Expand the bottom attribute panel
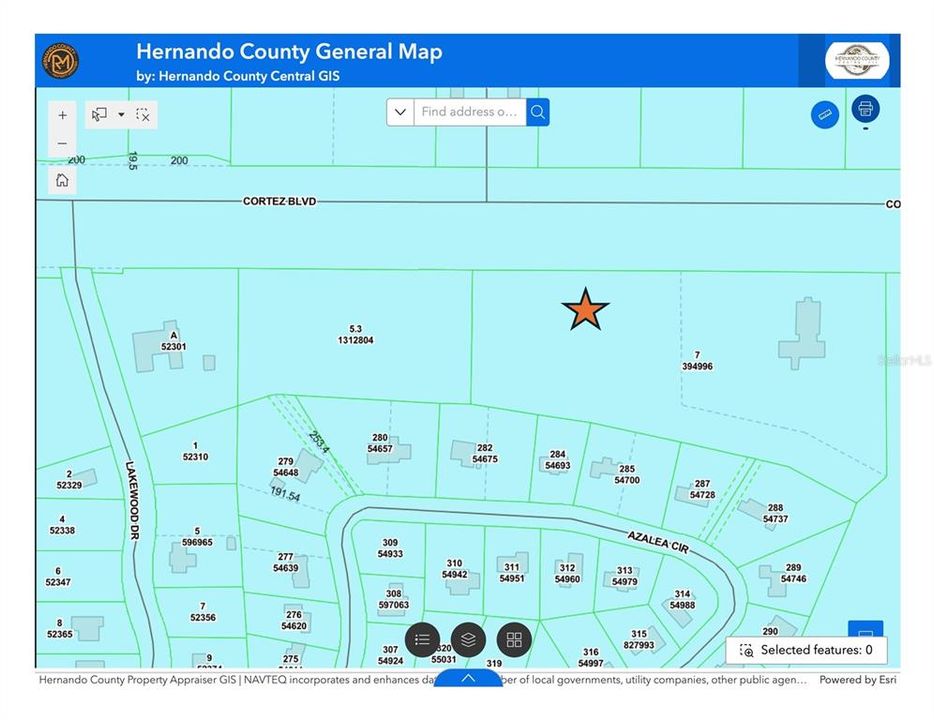The image size is (934, 720). (467, 677)
